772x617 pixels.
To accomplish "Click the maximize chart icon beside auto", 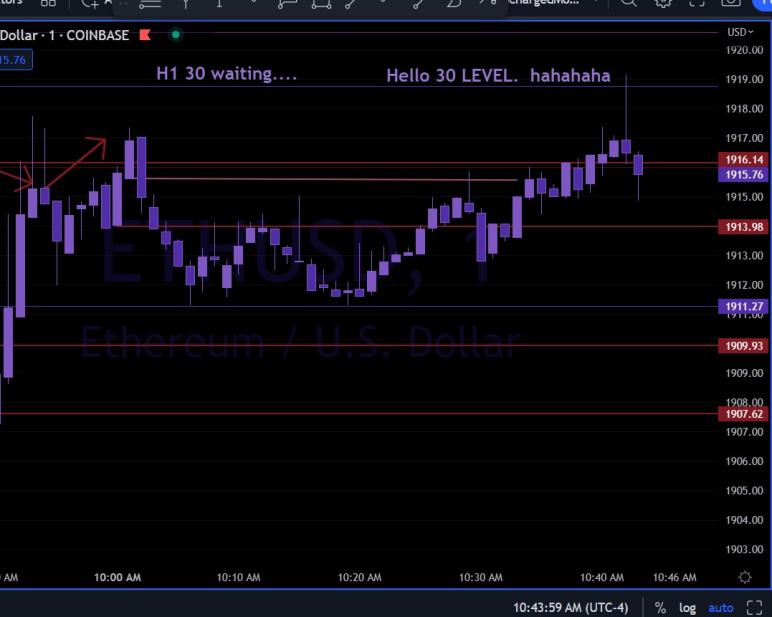I will click(x=754, y=608).
